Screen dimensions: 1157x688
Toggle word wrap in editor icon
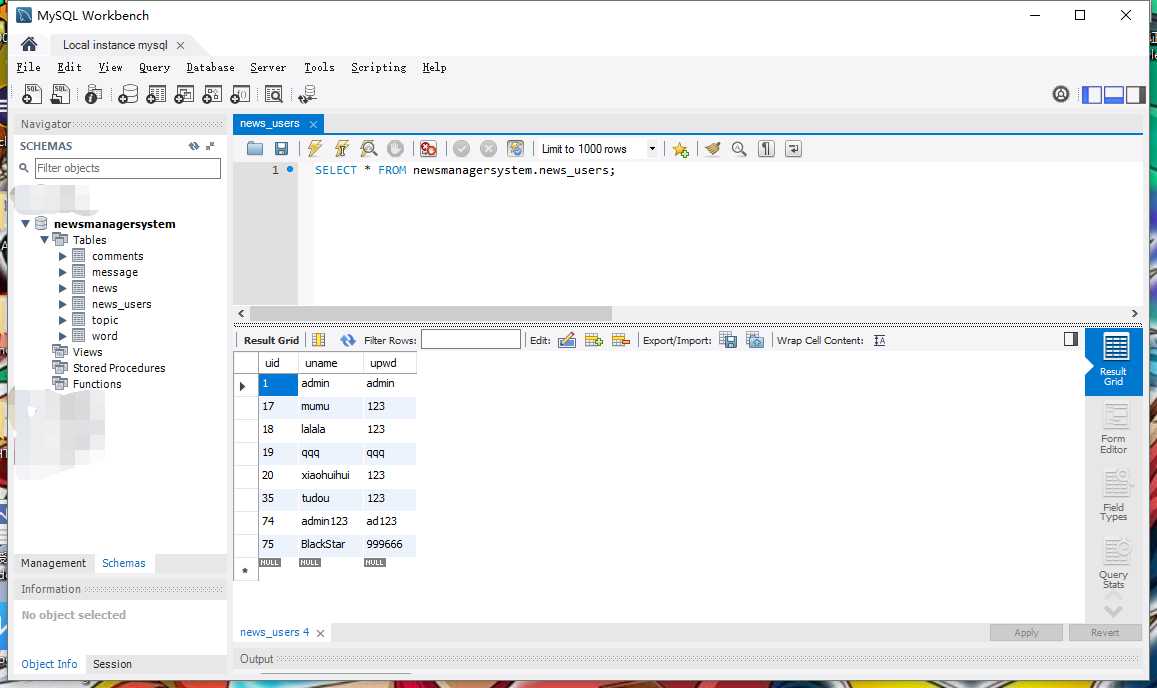(x=793, y=149)
